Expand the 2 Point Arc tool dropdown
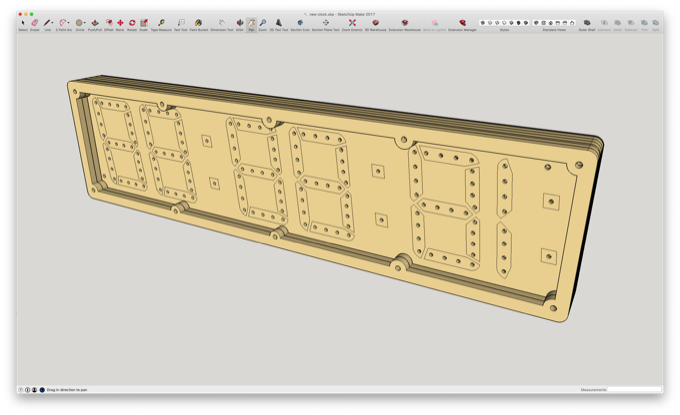The image size is (680, 415). coord(69,23)
